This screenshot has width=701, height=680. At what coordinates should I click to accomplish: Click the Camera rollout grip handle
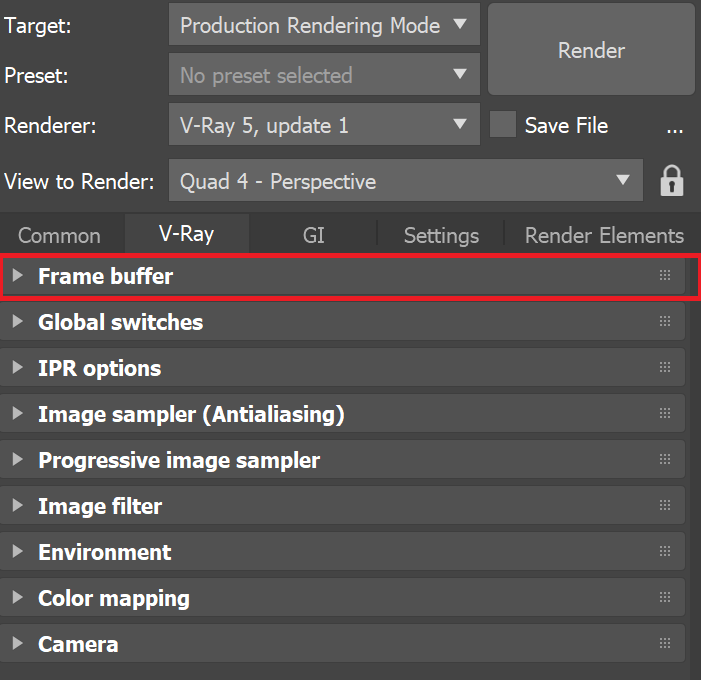(x=665, y=644)
